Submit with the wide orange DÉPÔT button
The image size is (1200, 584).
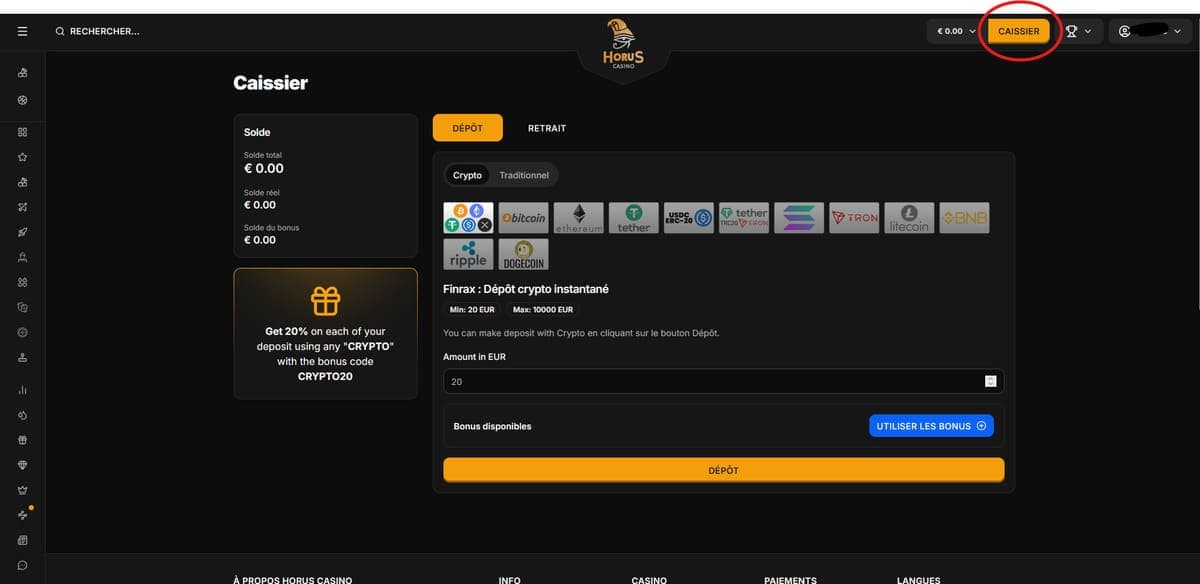coord(723,470)
